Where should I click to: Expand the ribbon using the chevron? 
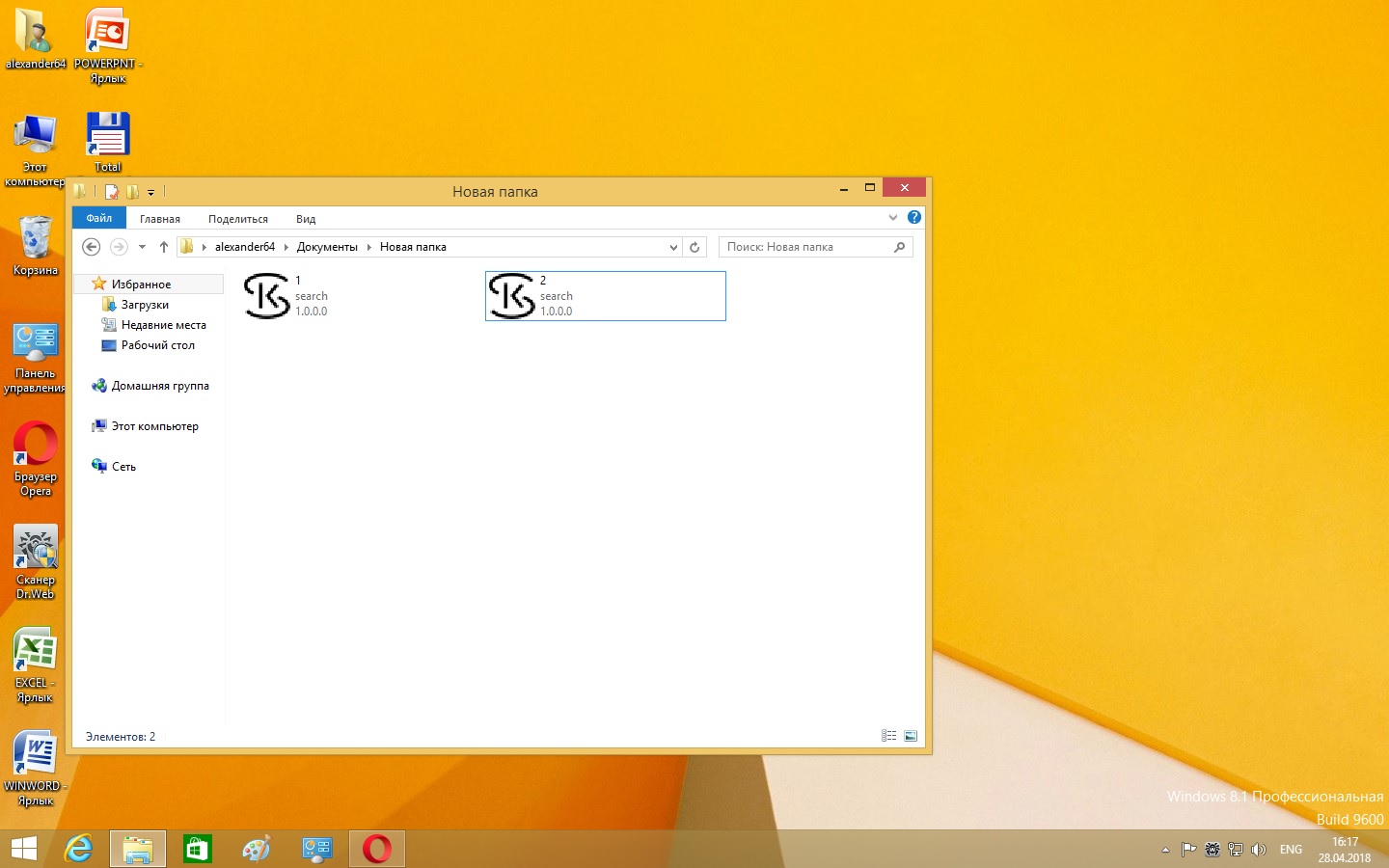point(893,218)
